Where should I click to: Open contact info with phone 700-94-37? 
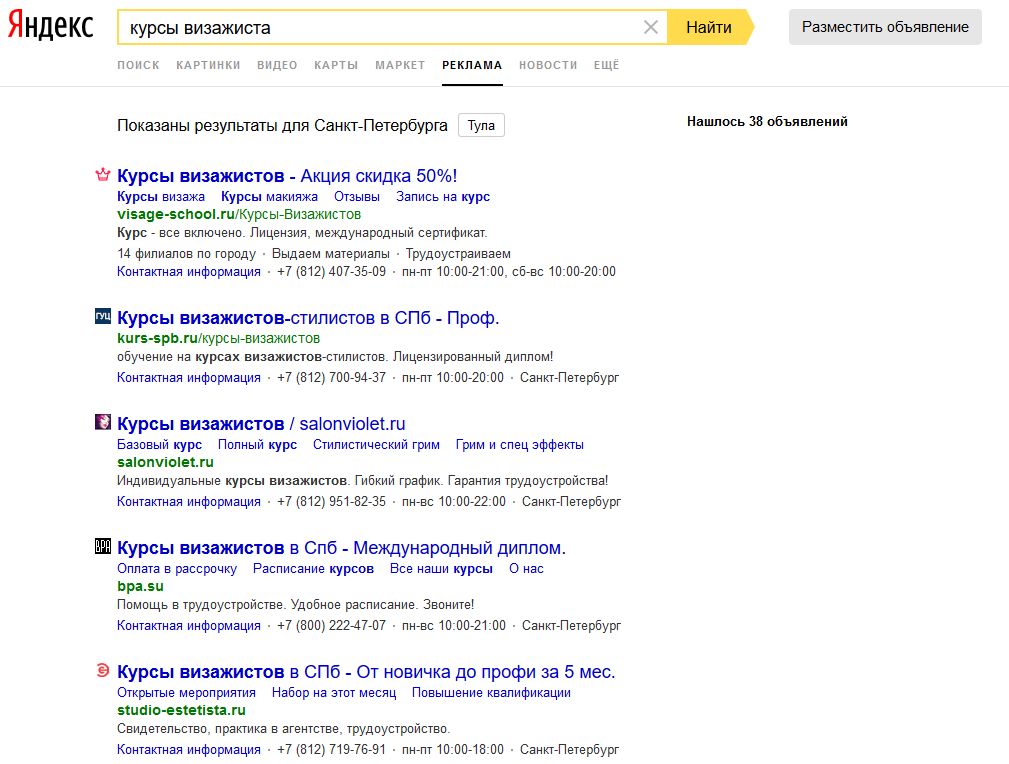(x=189, y=377)
